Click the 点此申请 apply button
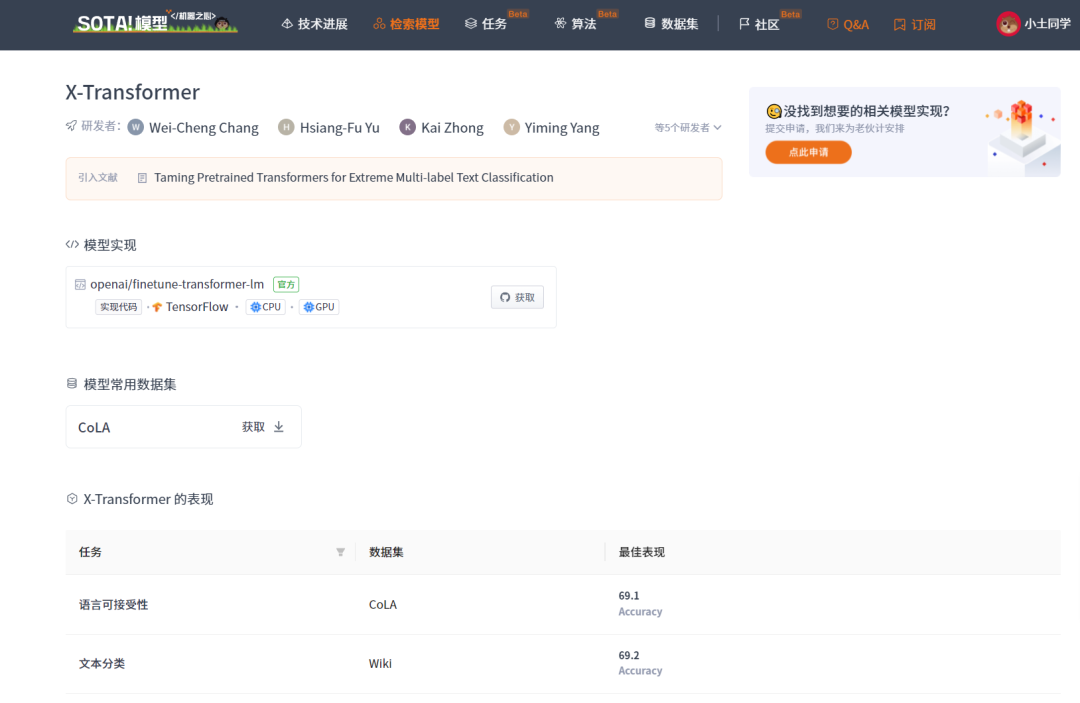 808,152
